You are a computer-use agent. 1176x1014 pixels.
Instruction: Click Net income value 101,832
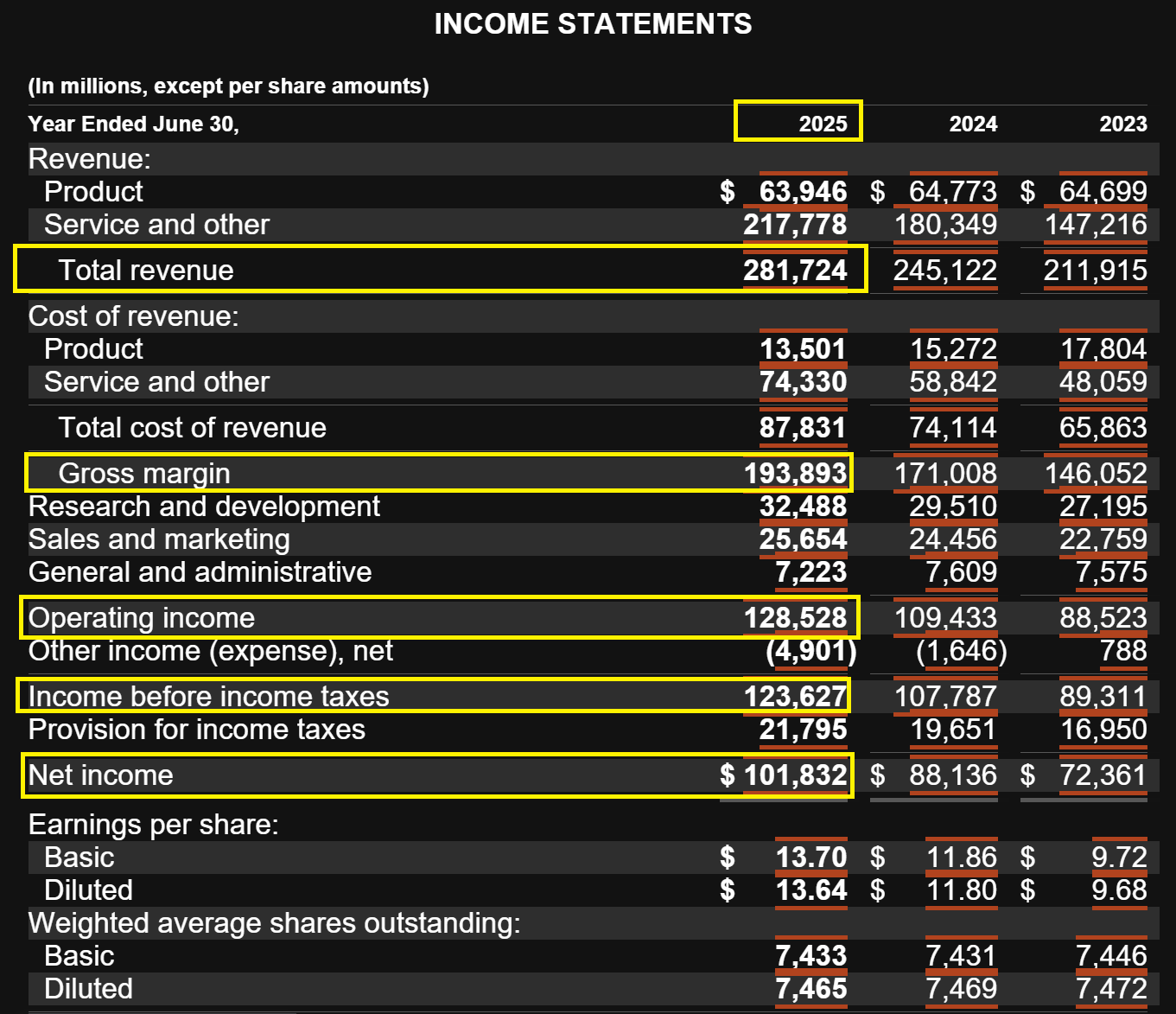[x=795, y=775]
